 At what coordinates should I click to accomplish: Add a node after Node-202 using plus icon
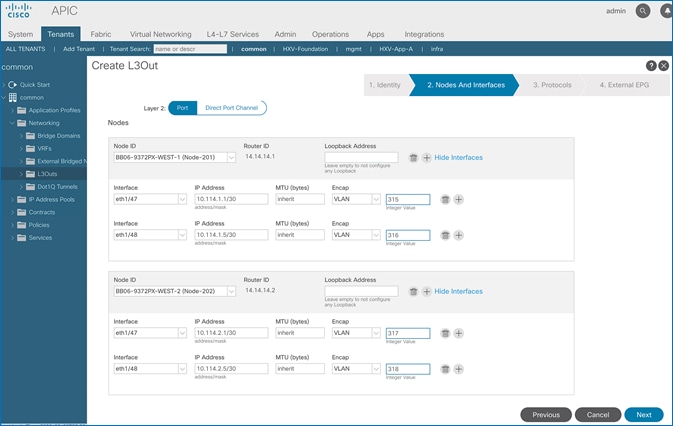[x=426, y=292]
